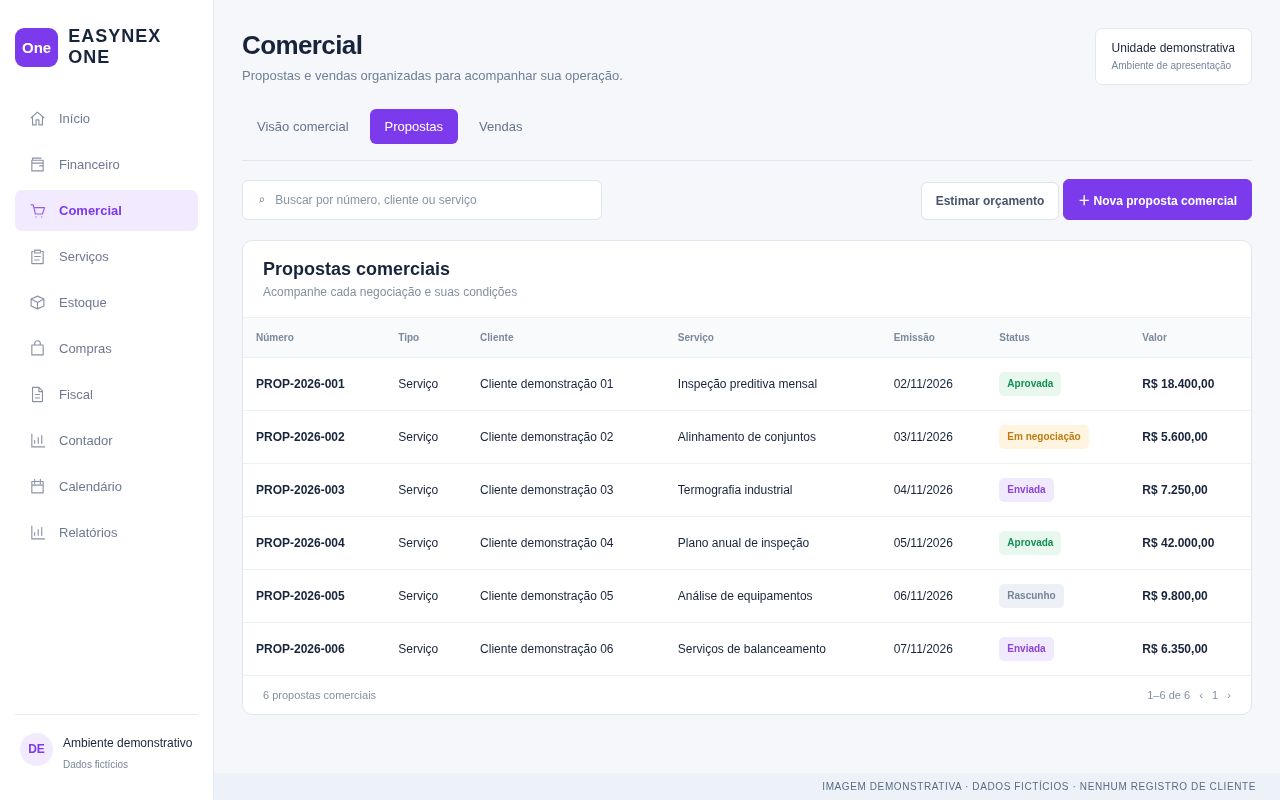This screenshot has height=800, width=1280.
Task: Click Cliente demonstração 03 cell
Action: 547,490
